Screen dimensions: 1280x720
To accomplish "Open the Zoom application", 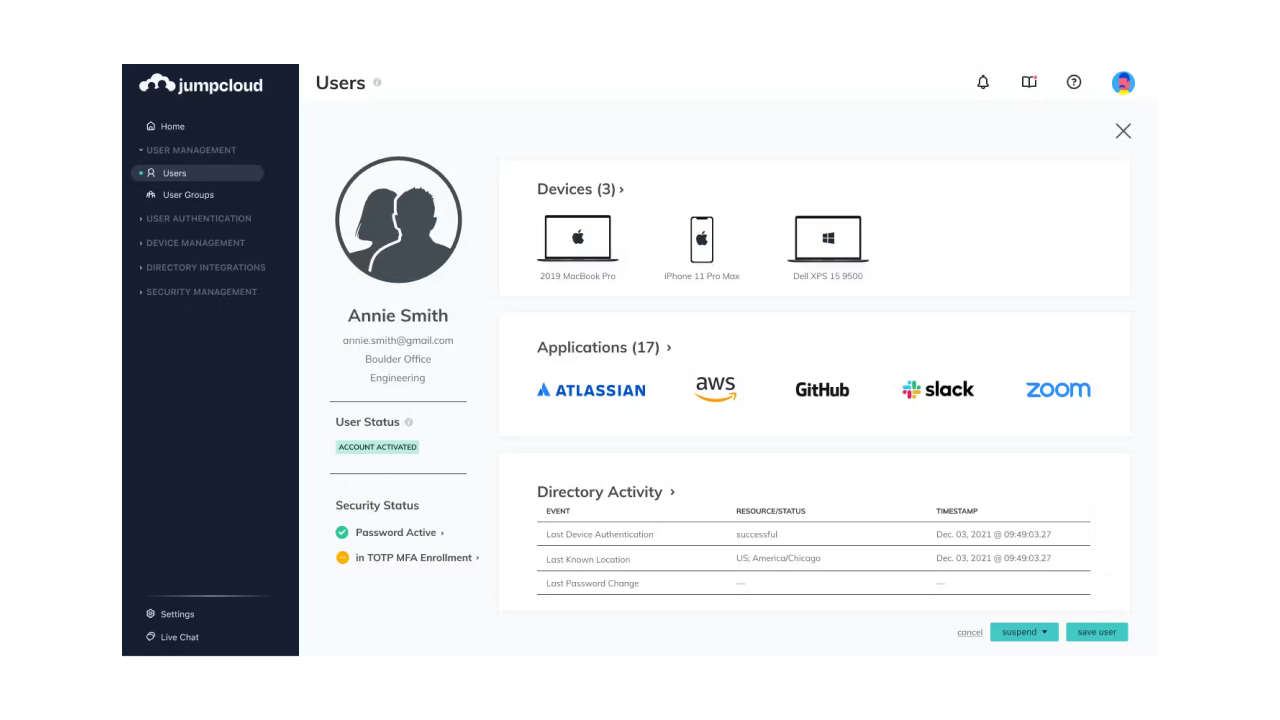I will (1058, 390).
